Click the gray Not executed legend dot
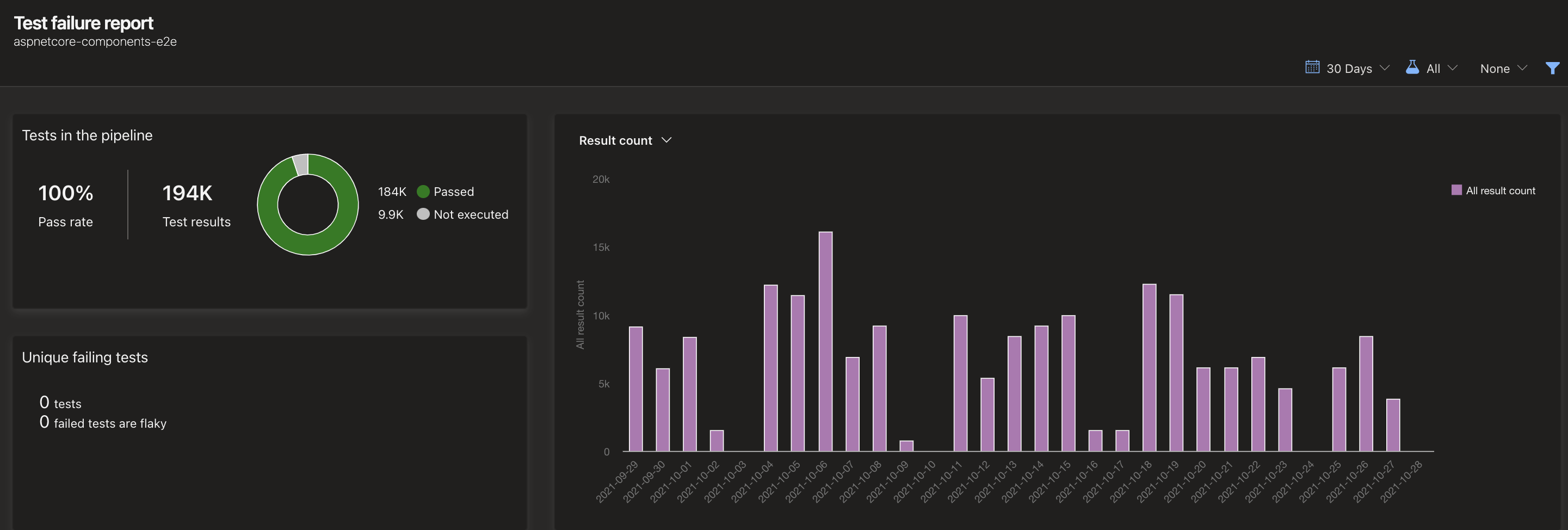 pos(422,214)
